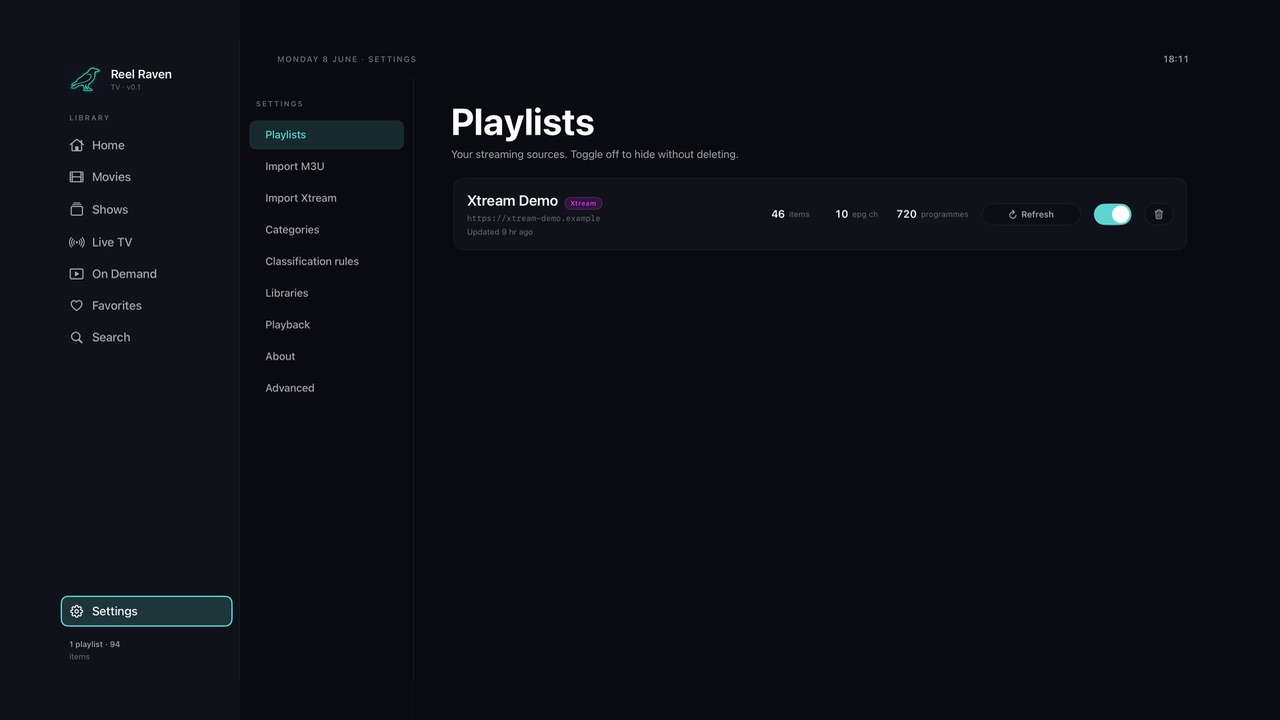This screenshot has width=1280, height=720.
Task: Click the Settings gear icon
Action: click(77, 611)
